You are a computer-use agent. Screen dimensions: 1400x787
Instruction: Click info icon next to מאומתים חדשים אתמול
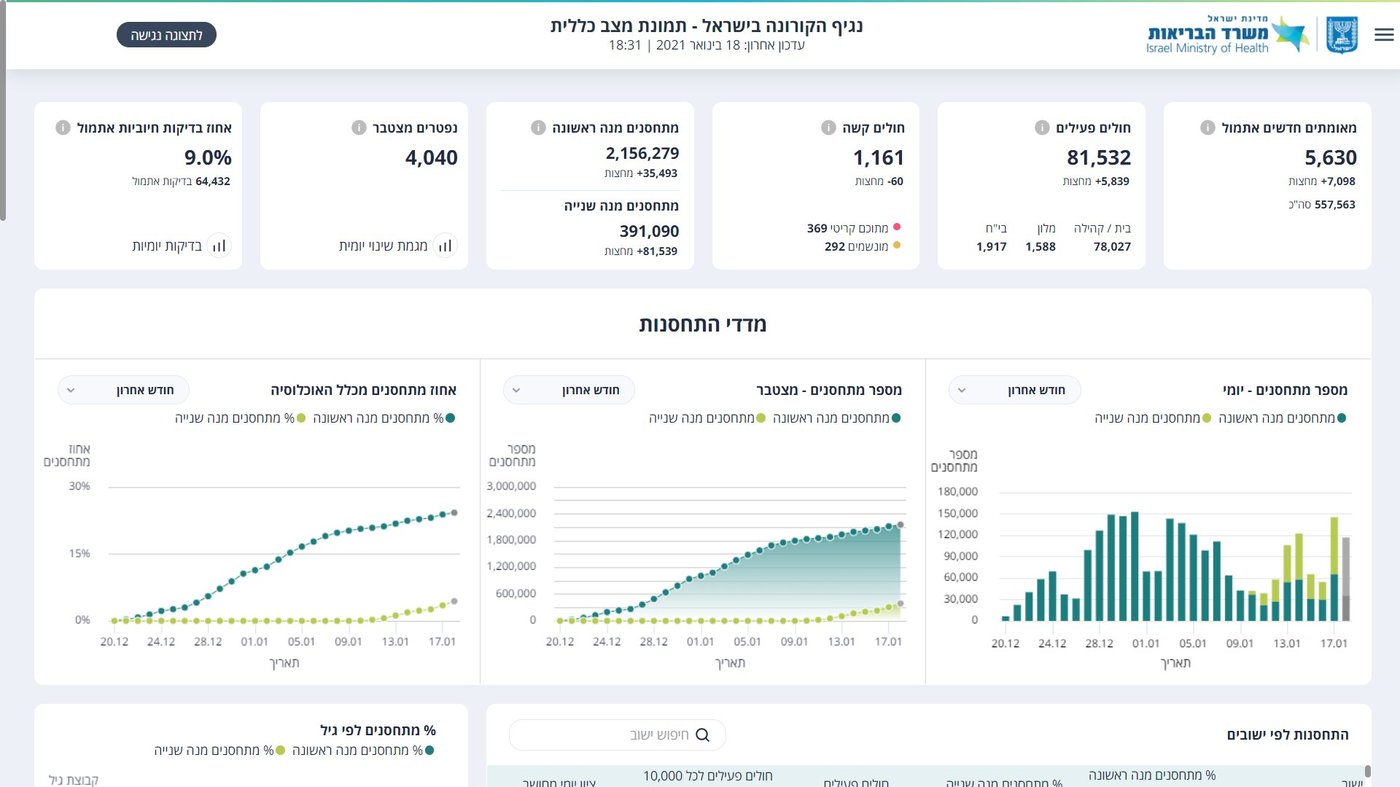tap(1207, 128)
